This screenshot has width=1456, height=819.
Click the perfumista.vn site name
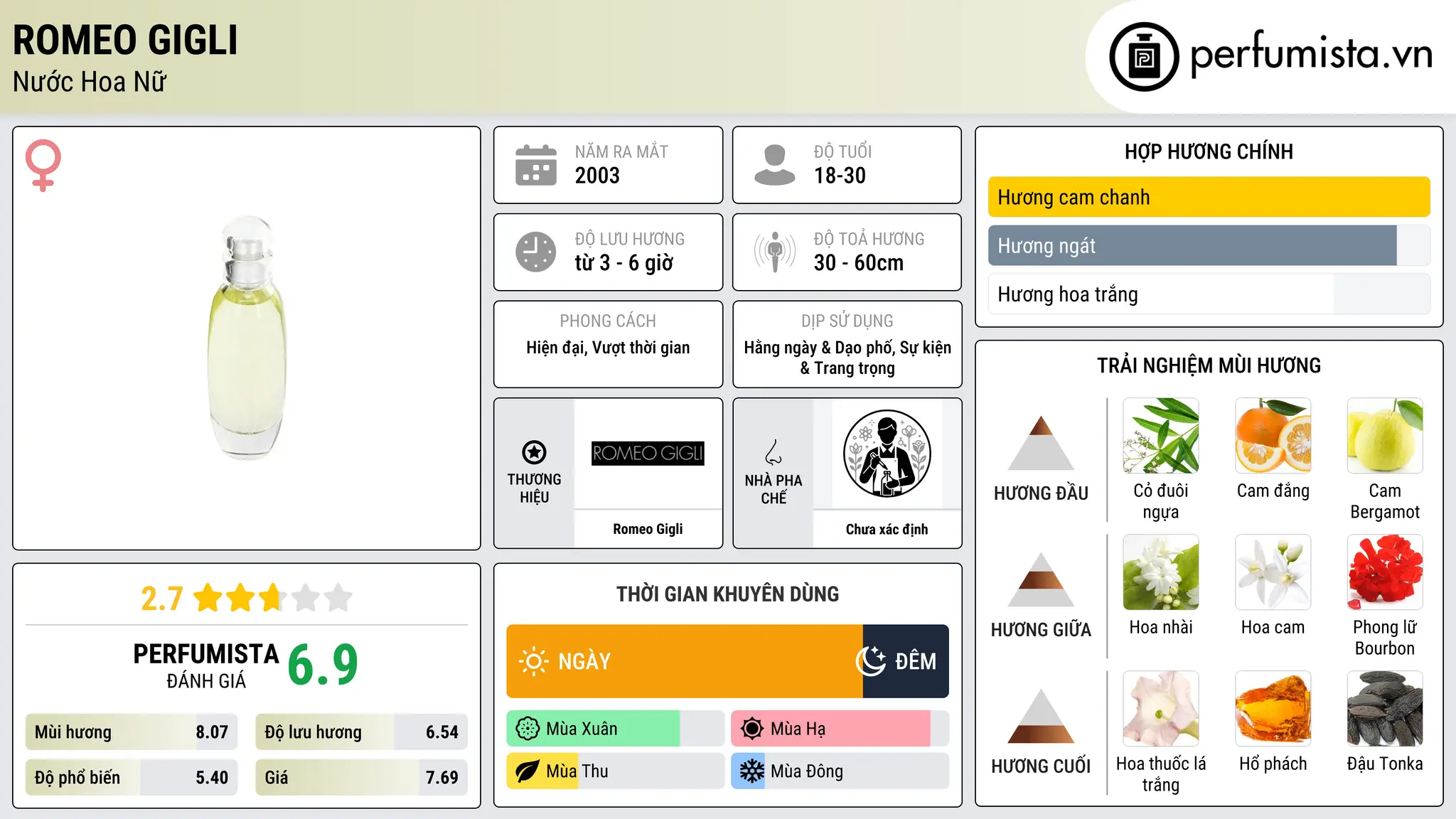(x=1311, y=54)
